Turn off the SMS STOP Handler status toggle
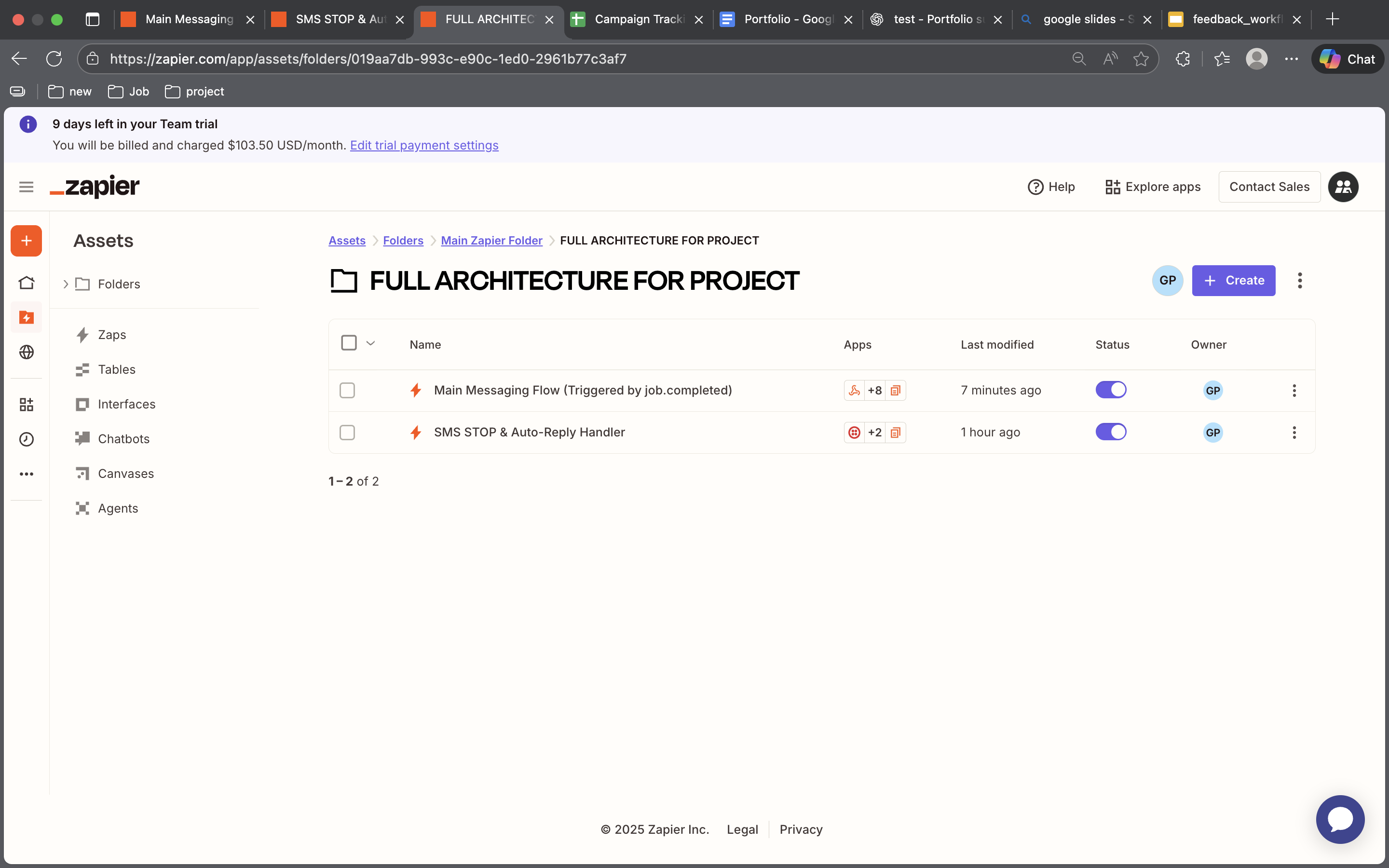Screen dimensions: 1389x868 pyautogui.click(x=1111, y=432)
